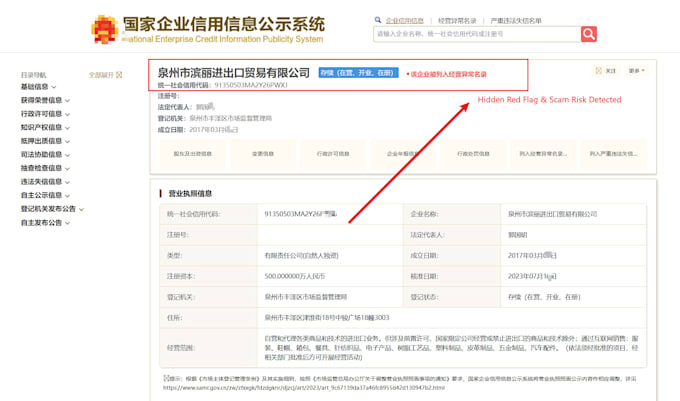Viewport: 680px width, 401px height.
Task: Click the red 该企业被列入经营异常名录 warning
Action: [447, 74]
